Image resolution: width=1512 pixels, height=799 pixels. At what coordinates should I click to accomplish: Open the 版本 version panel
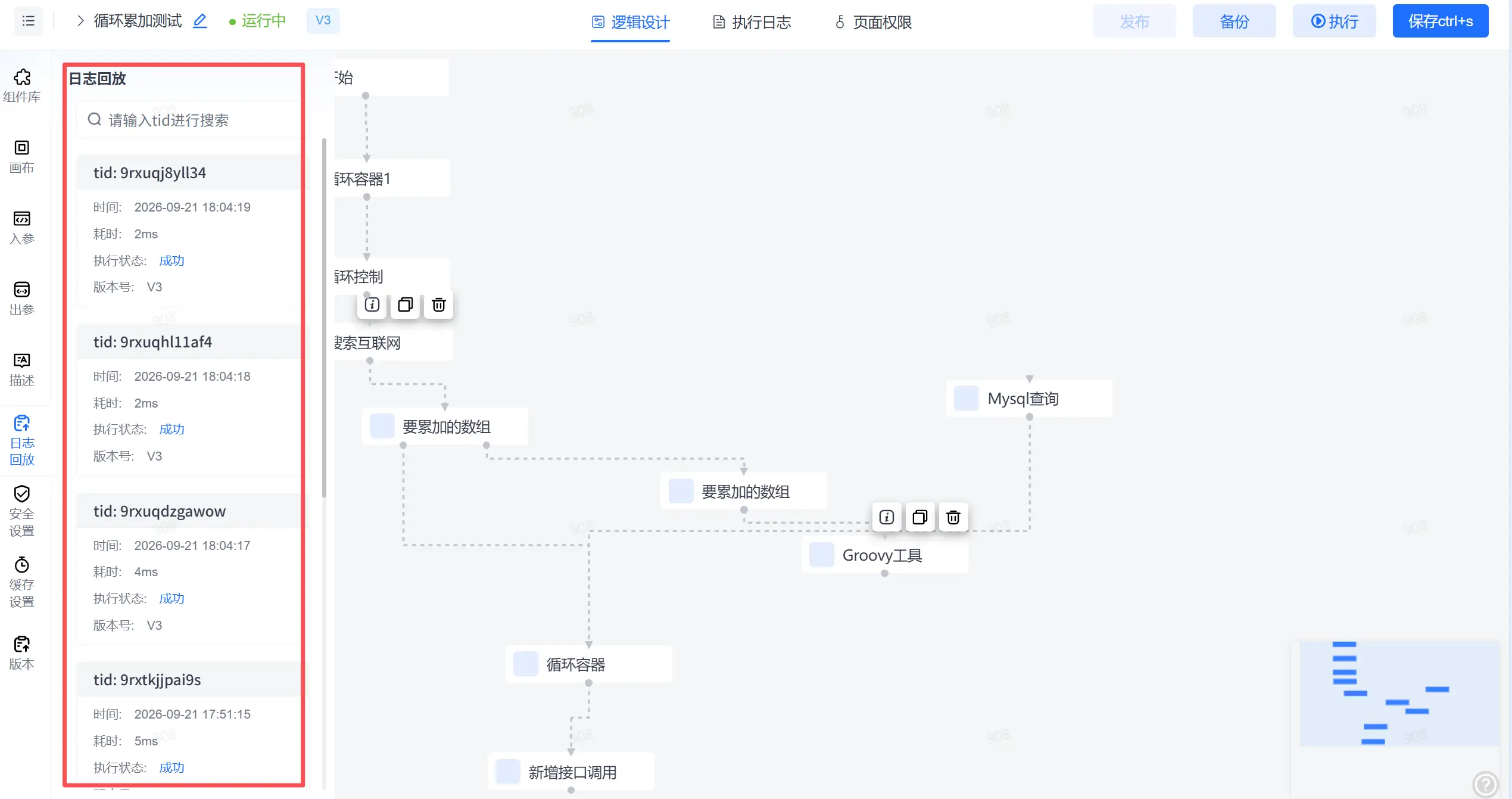[x=22, y=653]
